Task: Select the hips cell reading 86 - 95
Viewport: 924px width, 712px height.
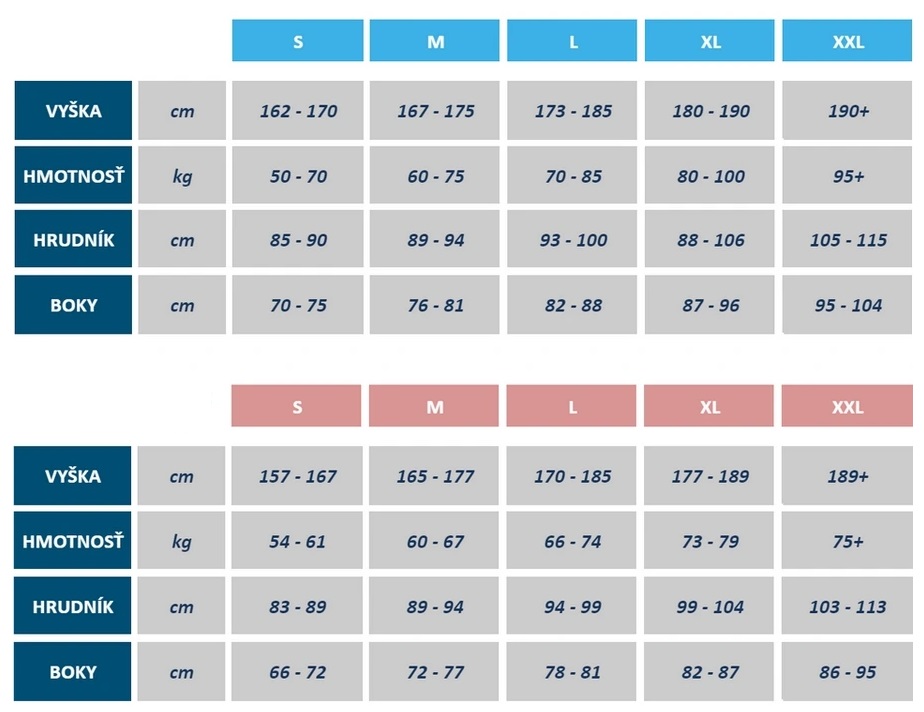Action: pos(847,672)
